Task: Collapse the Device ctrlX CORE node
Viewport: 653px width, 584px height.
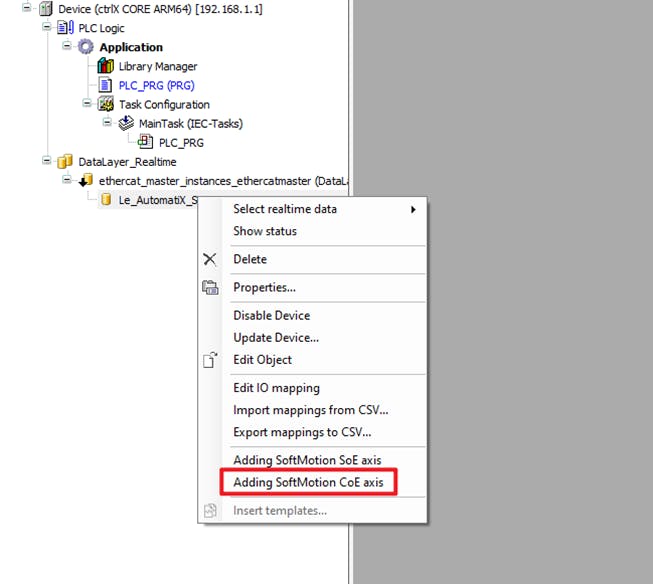Action: click(x=28, y=8)
